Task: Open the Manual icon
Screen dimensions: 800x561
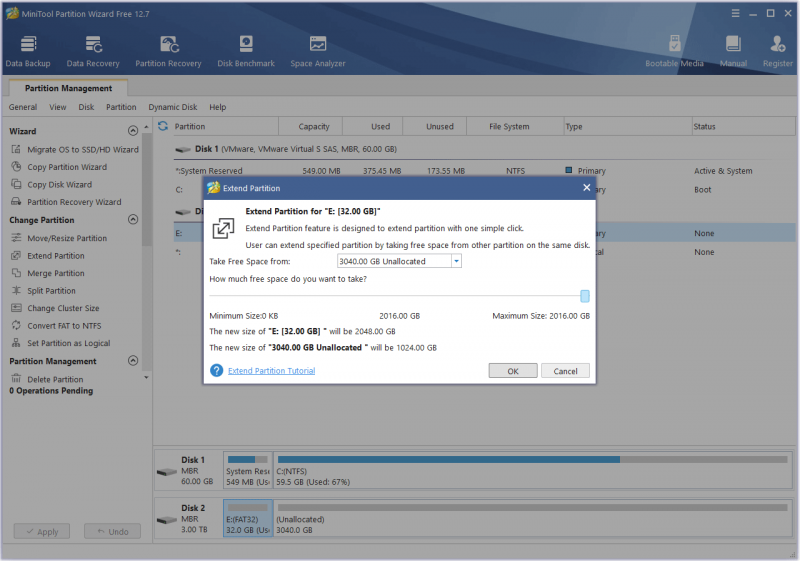Action: coord(733,51)
